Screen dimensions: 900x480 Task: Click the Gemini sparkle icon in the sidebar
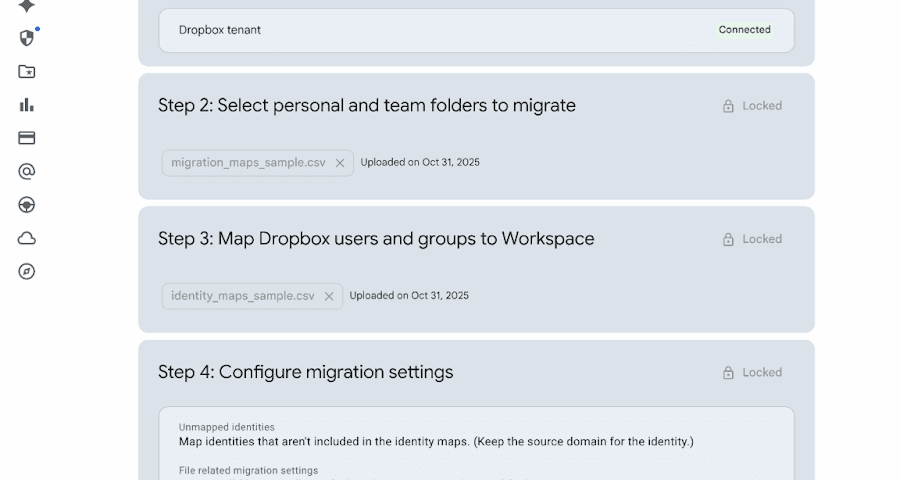point(27,5)
